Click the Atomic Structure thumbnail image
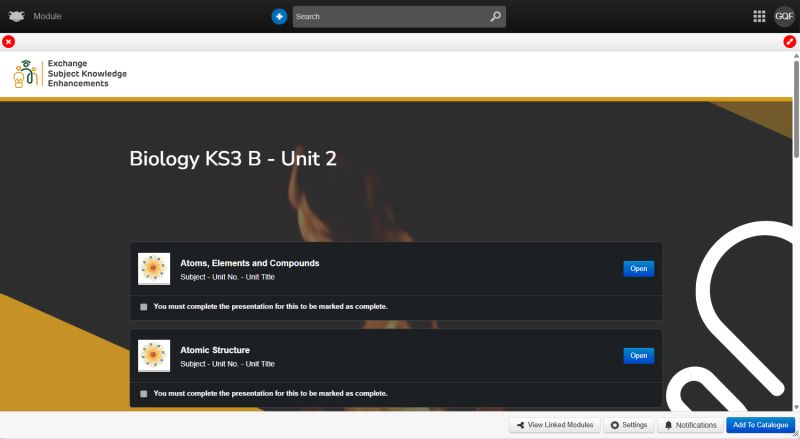The image size is (800, 439). click(153, 355)
